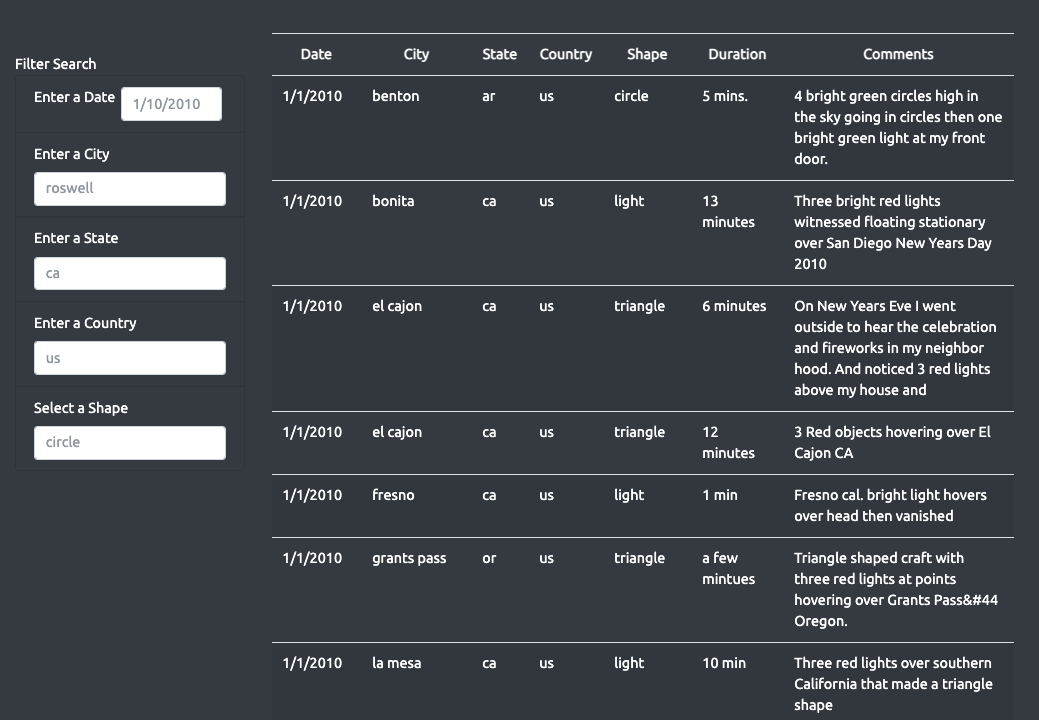Click the duration cell 10 min
Screen dimensions: 1039x720
click(x=724, y=664)
